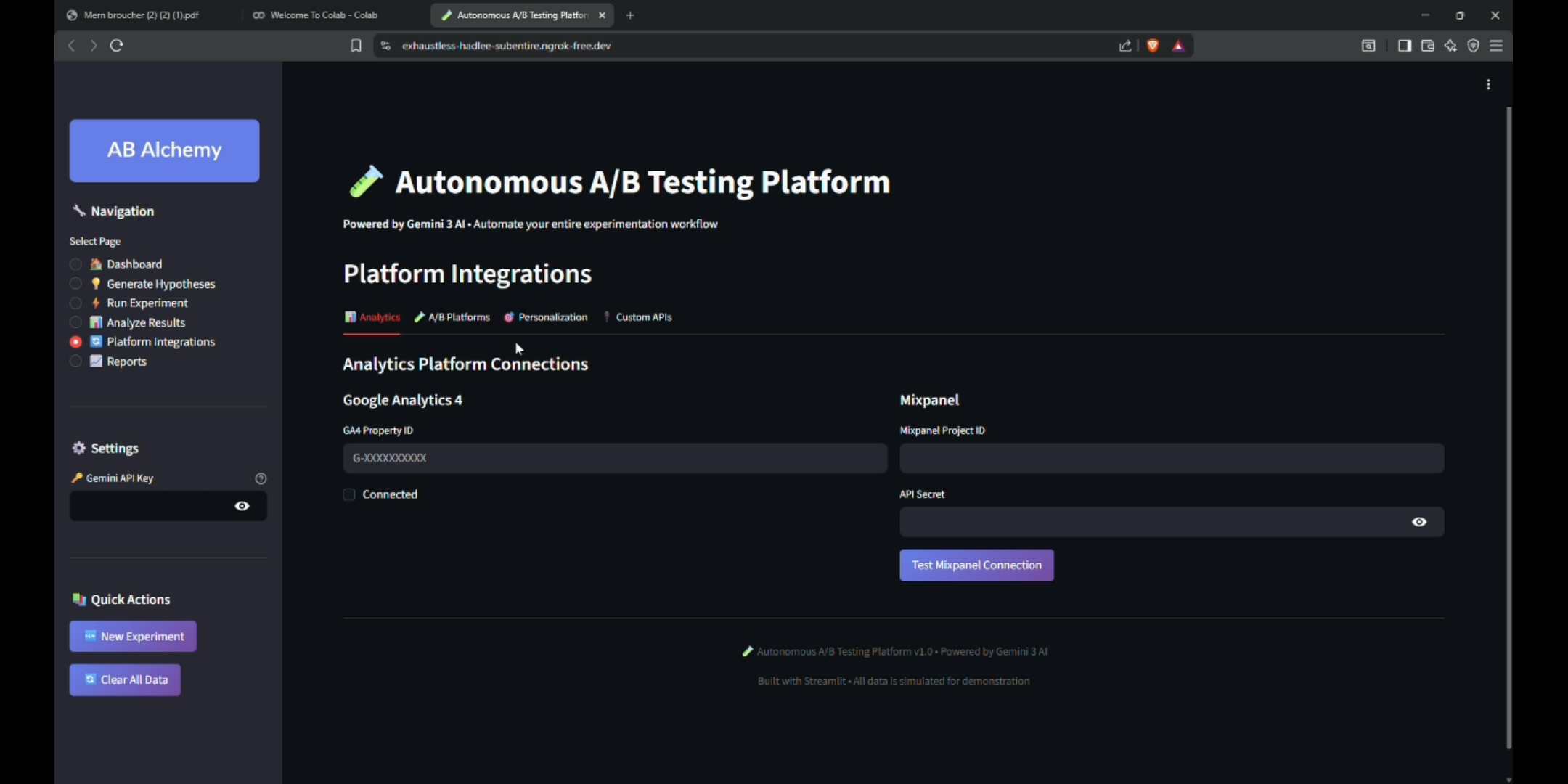Bookmark this page icon

pos(356,45)
